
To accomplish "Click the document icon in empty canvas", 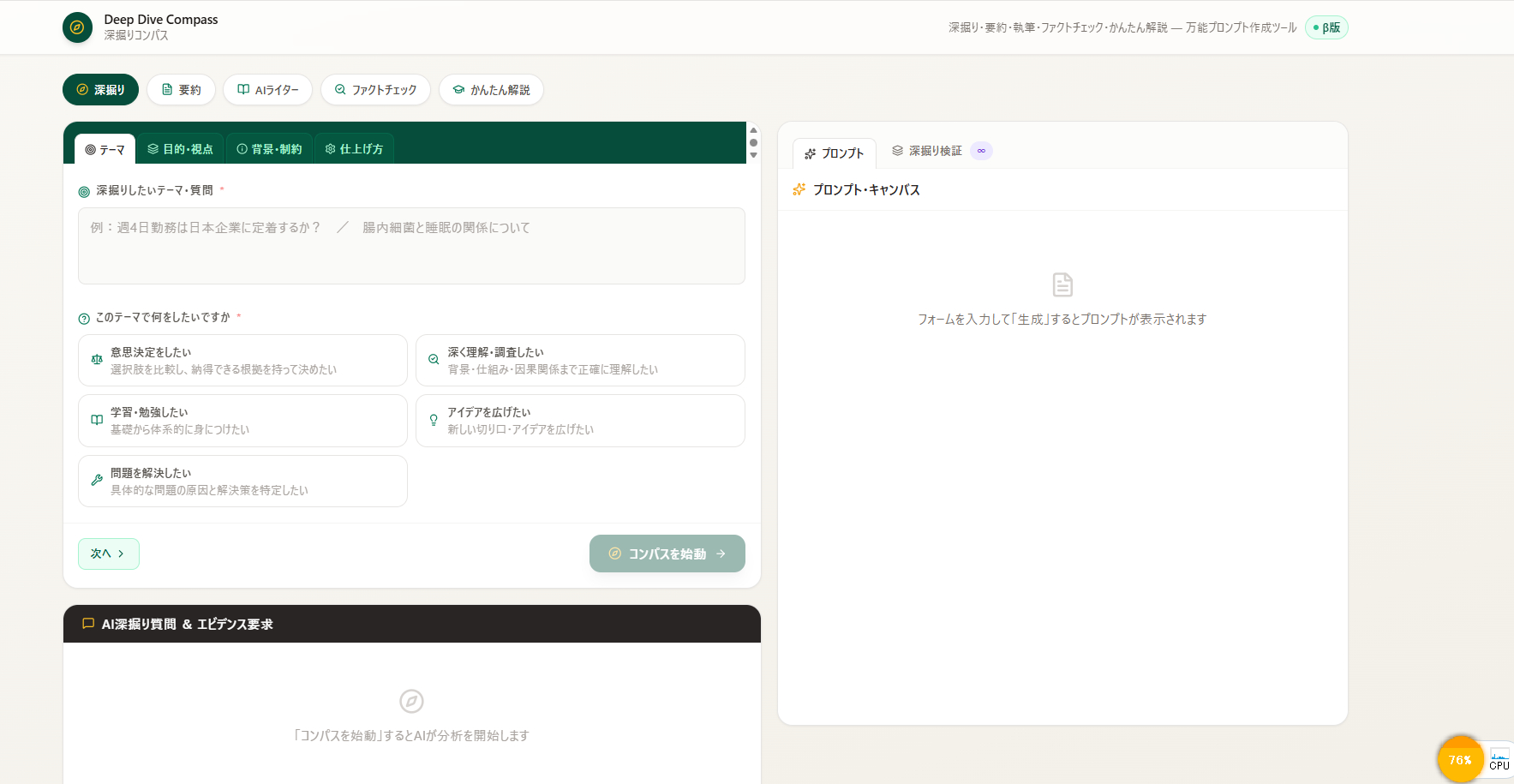I will (x=1062, y=284).
